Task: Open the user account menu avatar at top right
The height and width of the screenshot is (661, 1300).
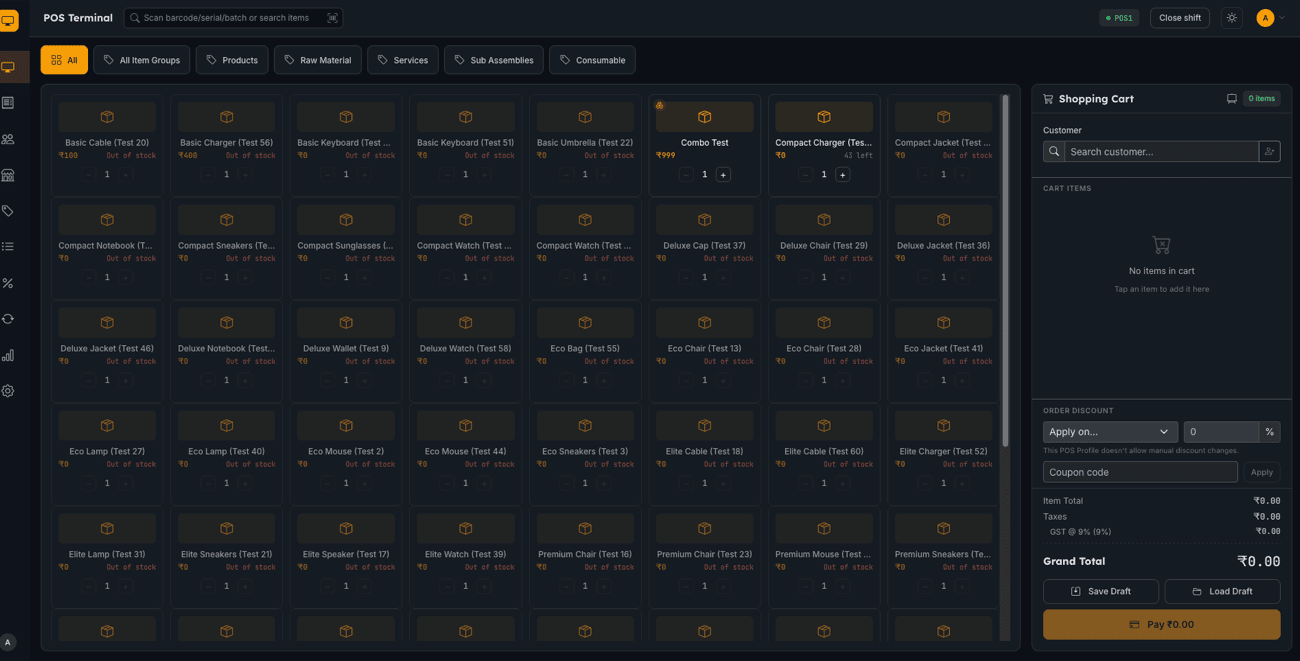Action: (x=1265, y=18)
